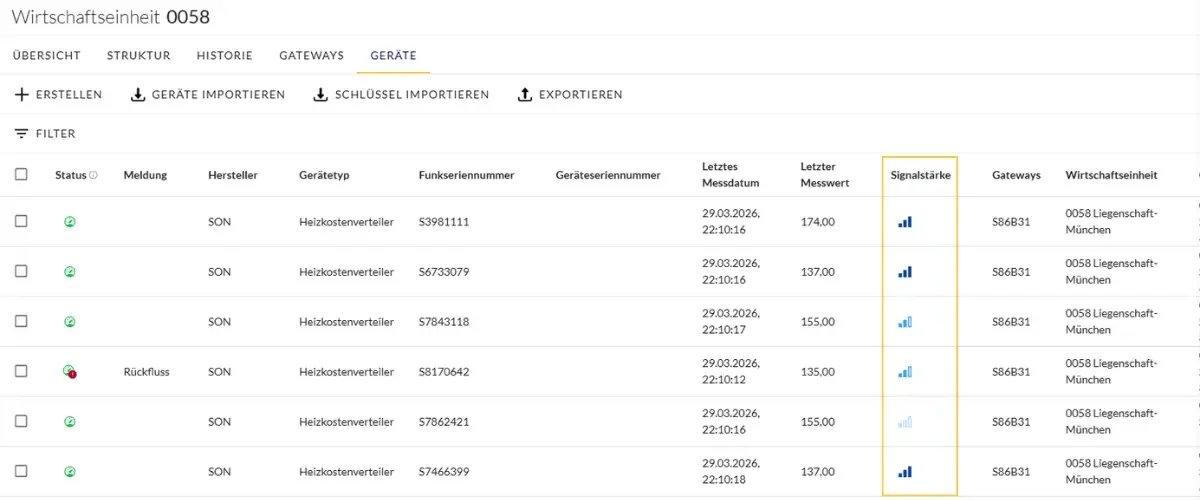Sort by the Geräteseriennummer column header

point(608,175)
